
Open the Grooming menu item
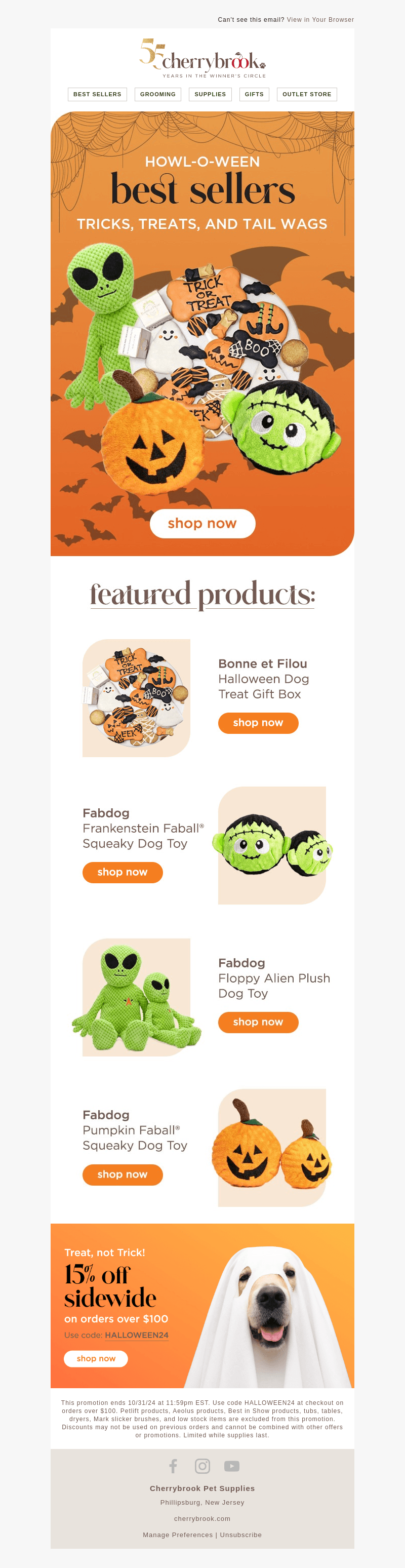[158, 94]
